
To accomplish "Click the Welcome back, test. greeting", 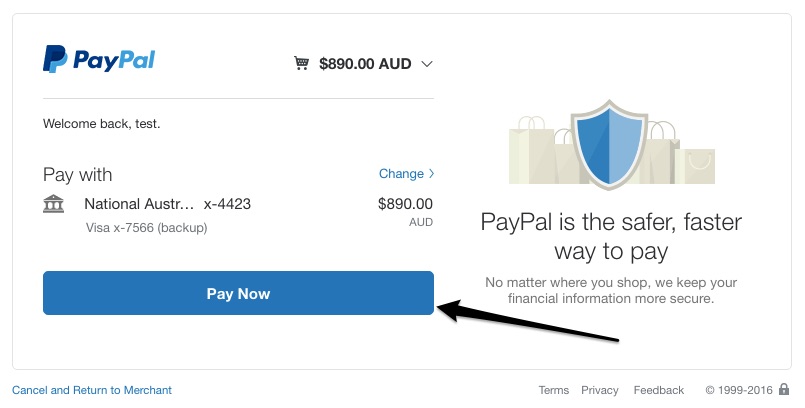I will (102, 124).
